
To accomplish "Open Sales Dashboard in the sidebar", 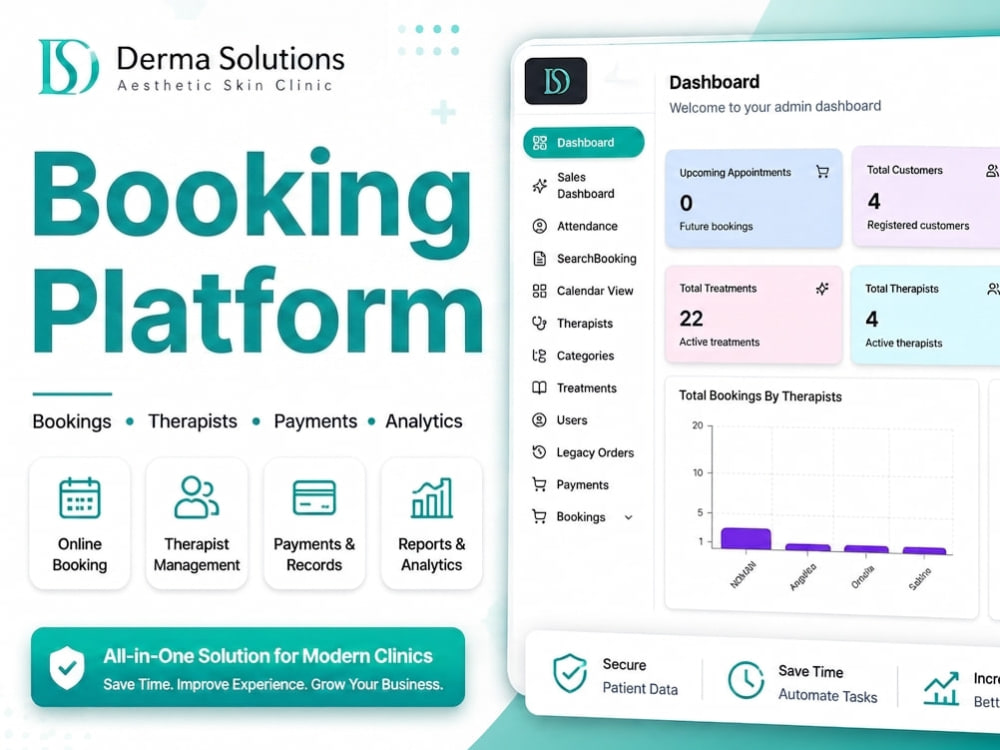I will click(x=584, y=186).
